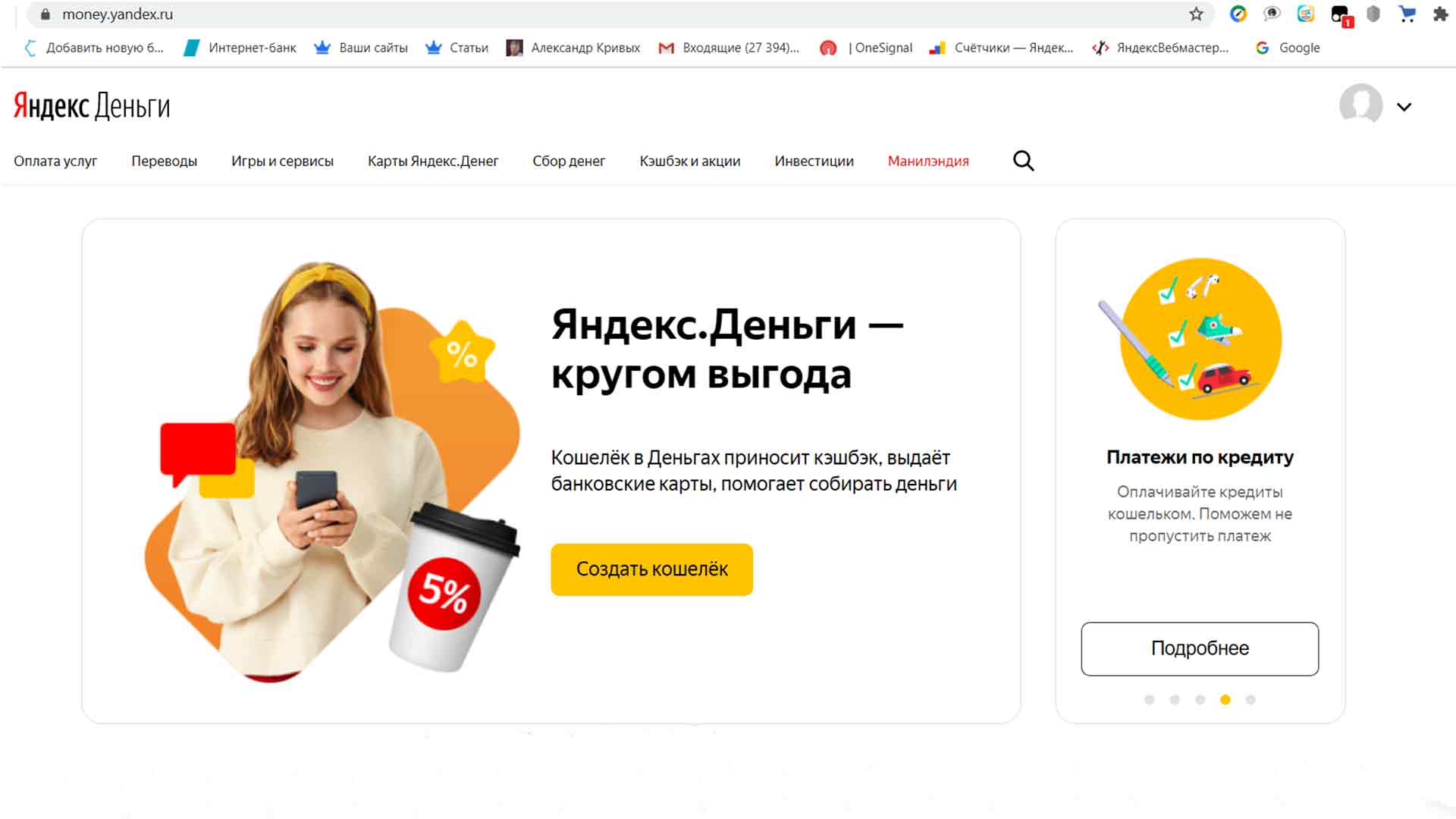Screen dimensions: 1456x819
Task: Select the first carousel dot
Action: click(1150, 700)
